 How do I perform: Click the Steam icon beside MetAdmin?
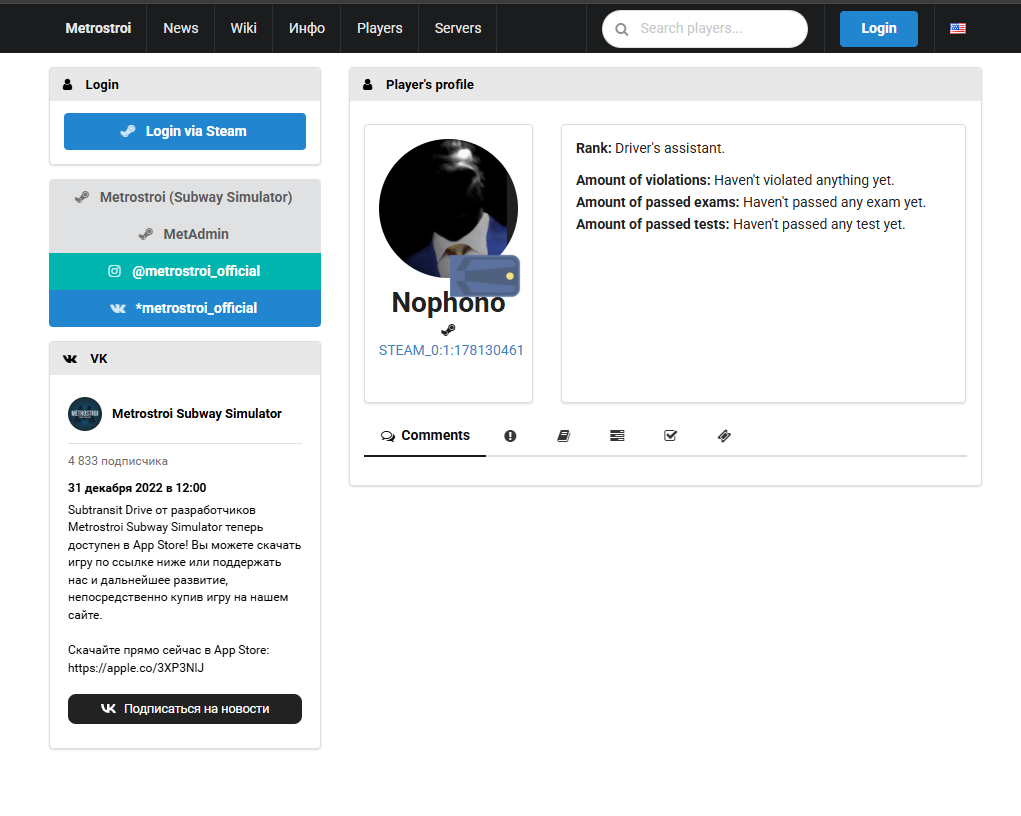(146, 234)
